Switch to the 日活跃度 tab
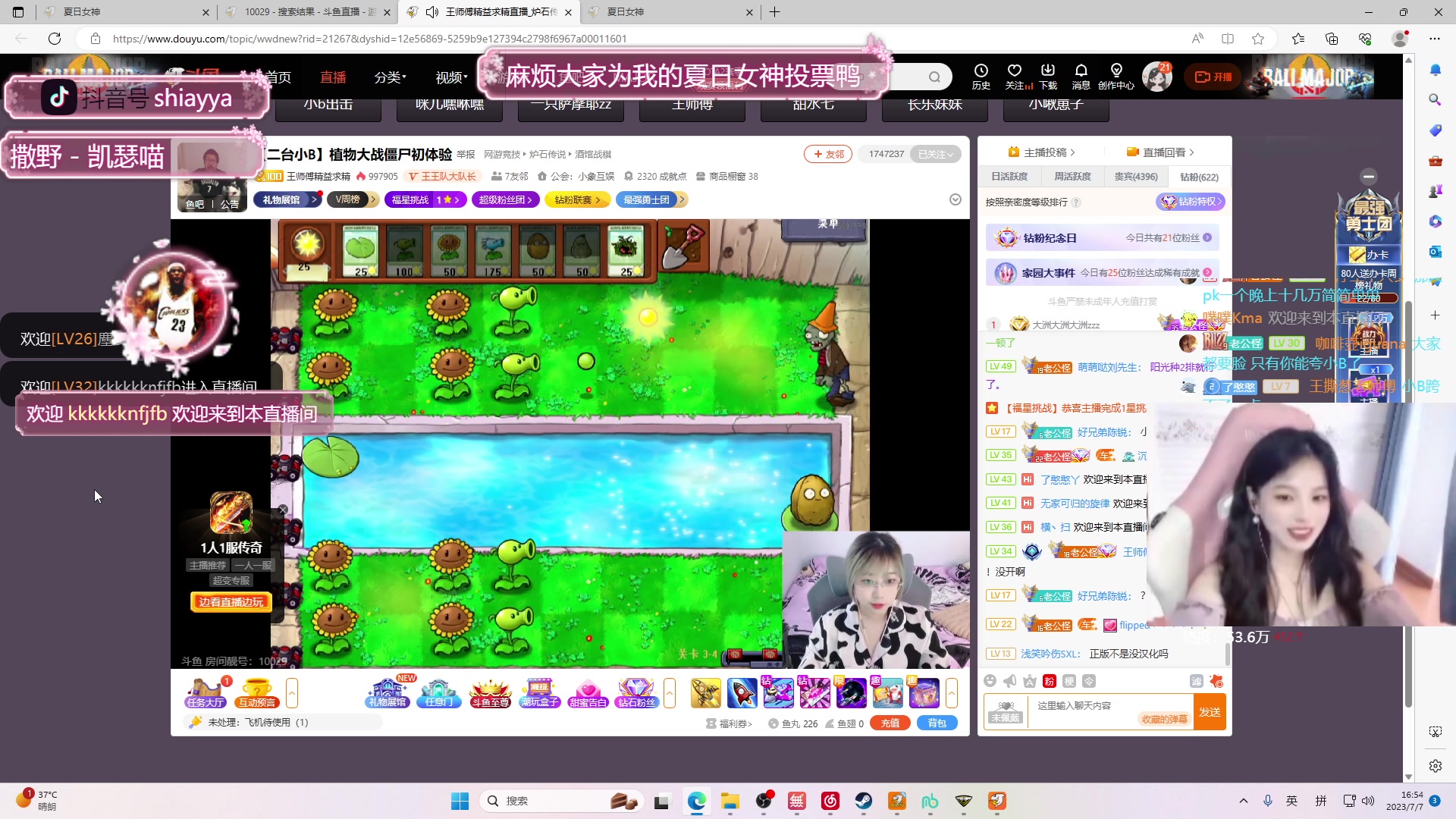Image resolution: width=1456 pixels, height=819 pixels. point(1009,177)
